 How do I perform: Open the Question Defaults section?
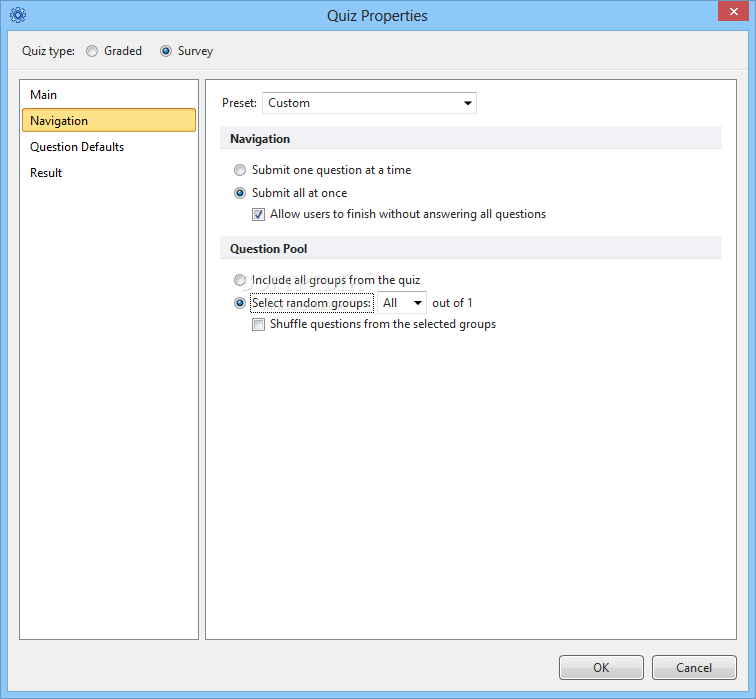point(109,147)
